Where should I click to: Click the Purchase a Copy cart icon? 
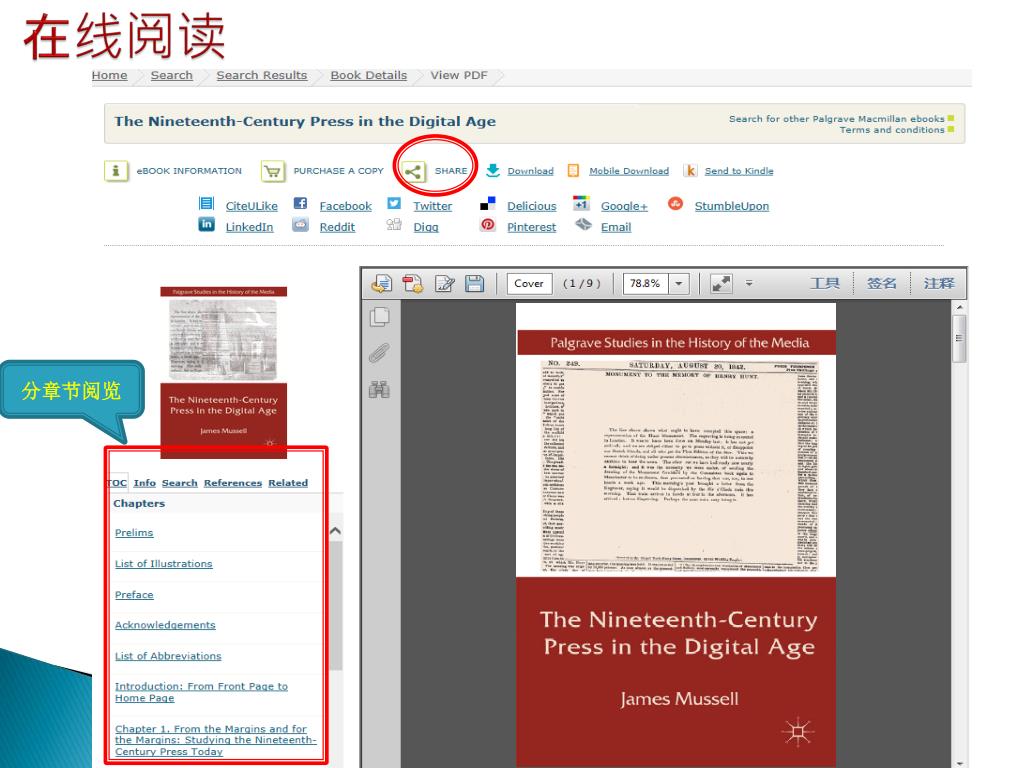[272, 171]
